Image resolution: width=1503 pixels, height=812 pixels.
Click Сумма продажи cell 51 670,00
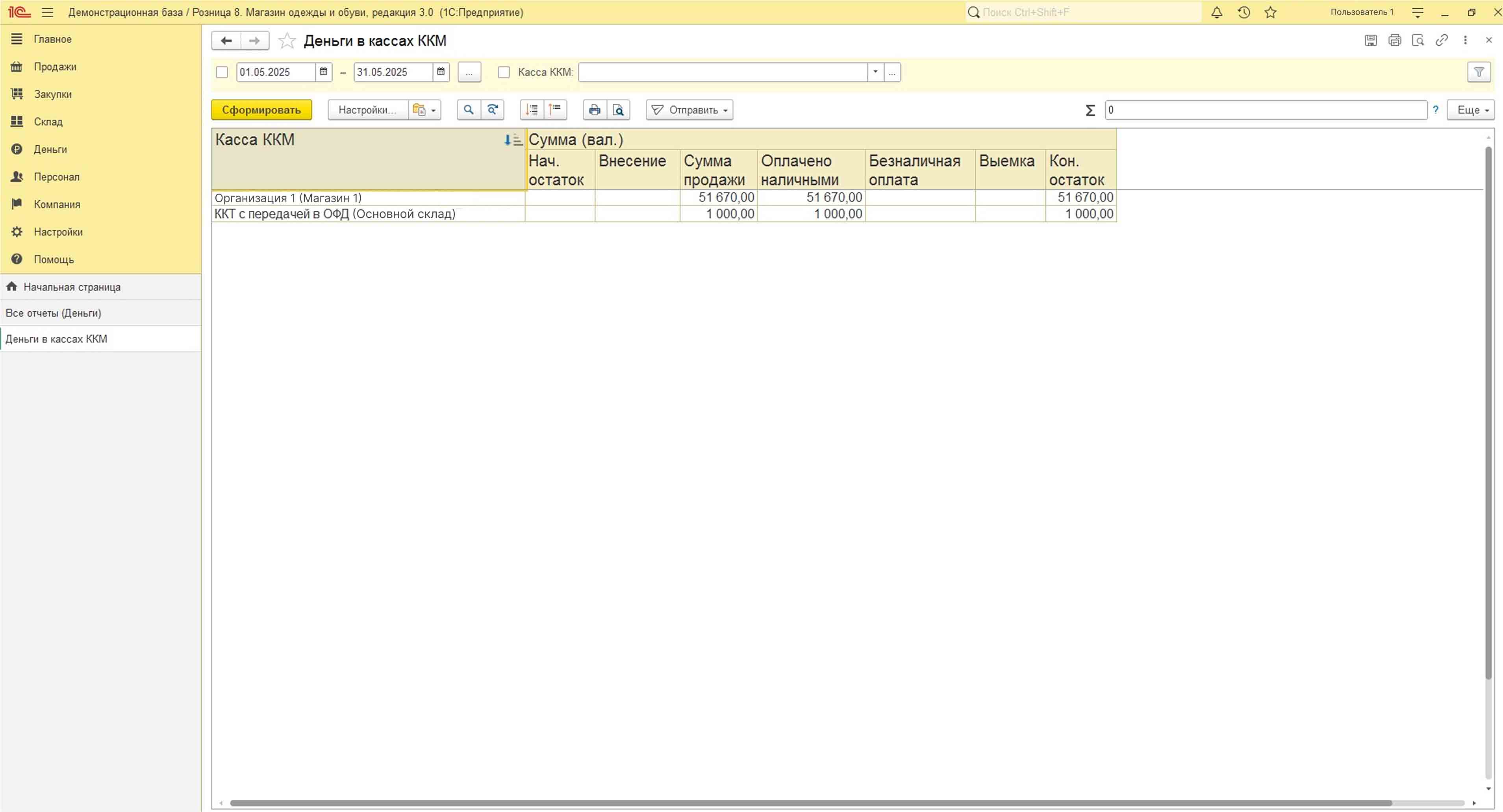[719, 198]
